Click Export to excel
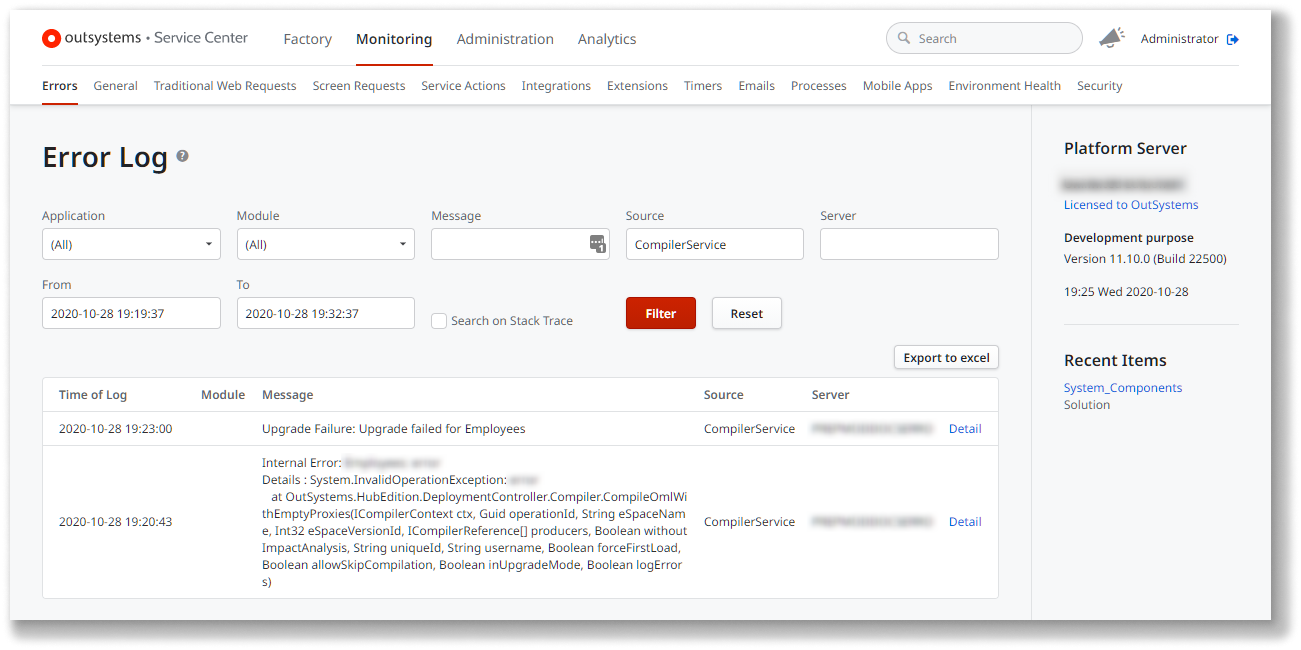The image size is (1301, 650). [x=945, y=357]
